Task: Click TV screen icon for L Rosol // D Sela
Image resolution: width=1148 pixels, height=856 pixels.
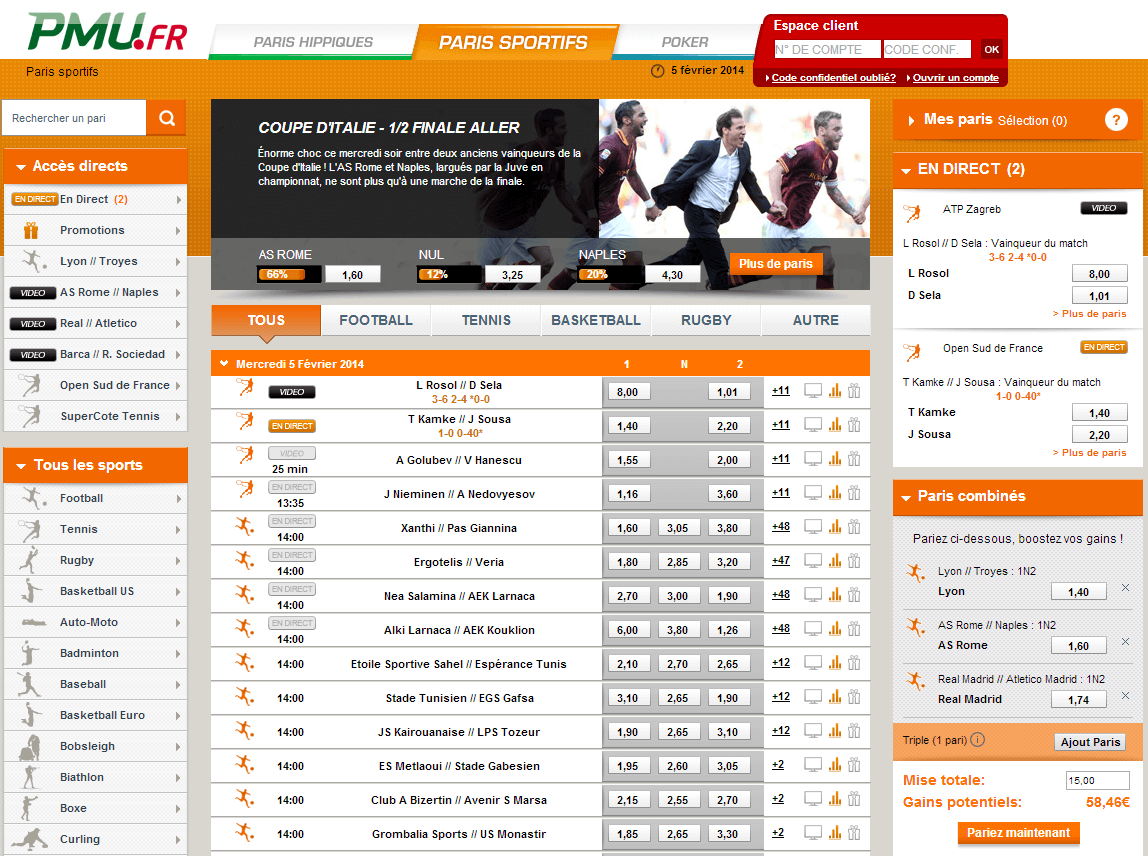Action: pos(813,391)
